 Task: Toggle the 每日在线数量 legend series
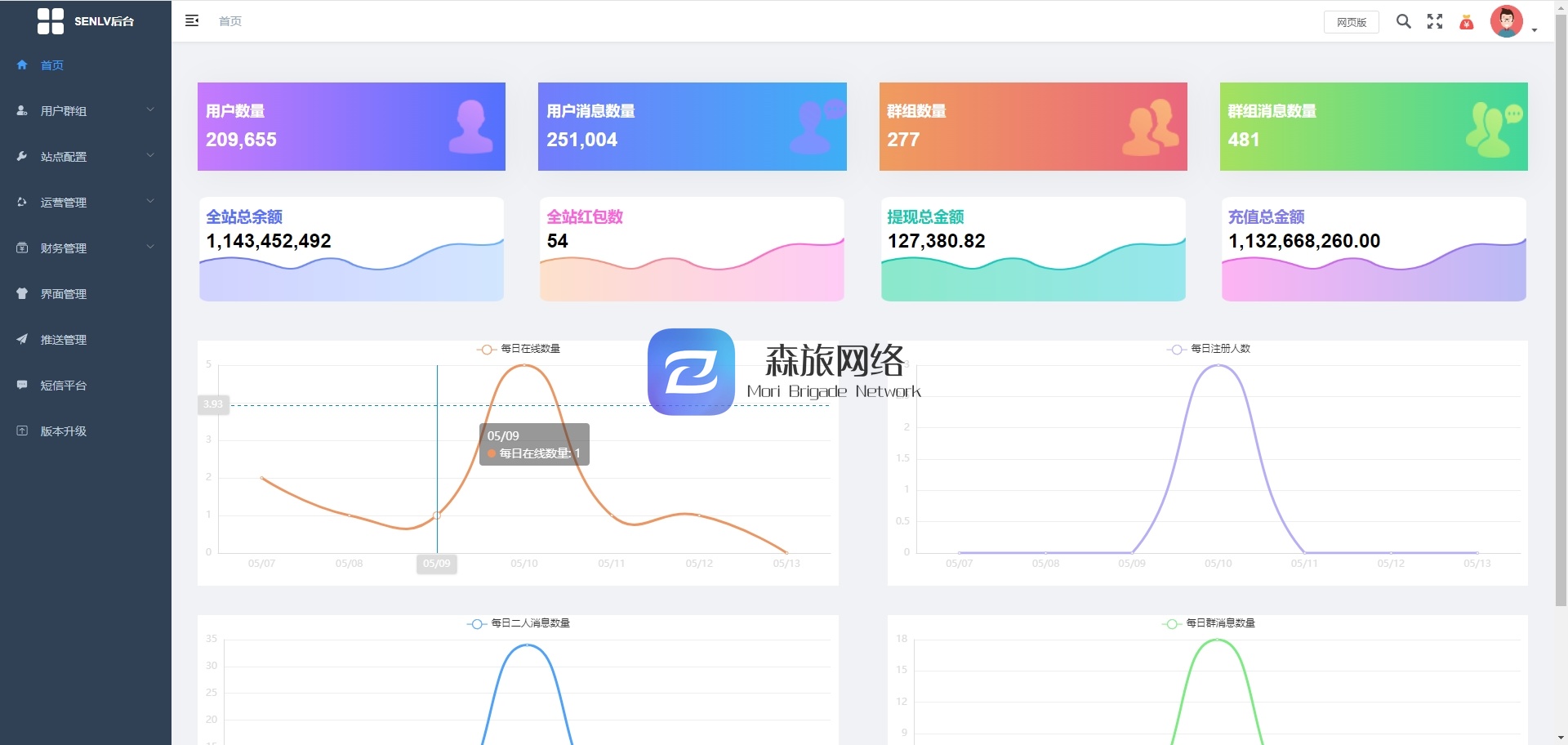click(x=519, y=349)
